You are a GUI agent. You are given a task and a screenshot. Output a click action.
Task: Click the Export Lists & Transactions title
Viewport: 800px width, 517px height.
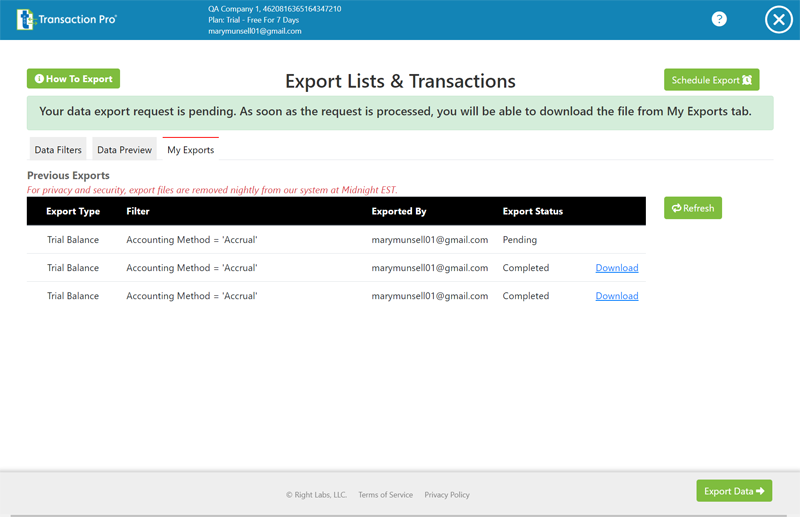(x=401, y=81)
